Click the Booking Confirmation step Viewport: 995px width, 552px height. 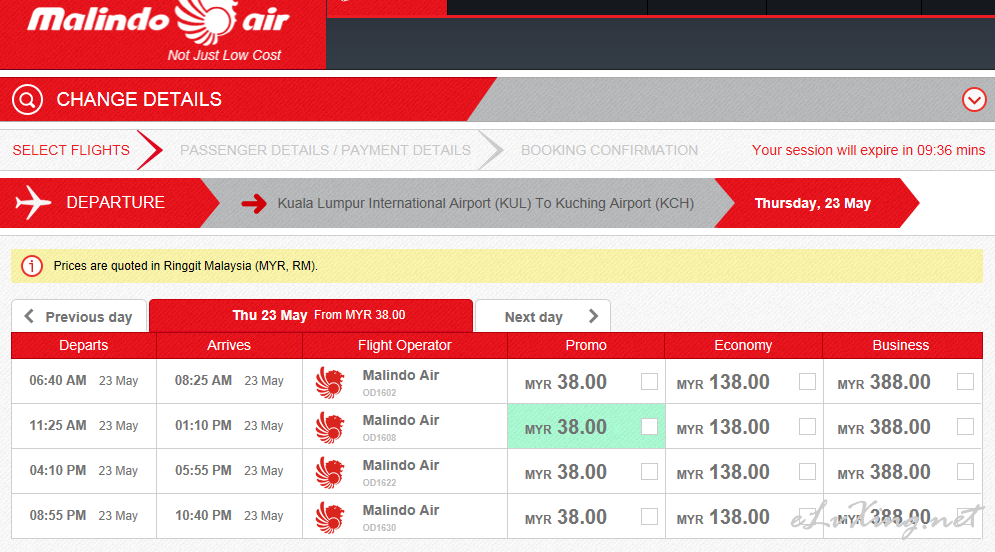[609, 150]
